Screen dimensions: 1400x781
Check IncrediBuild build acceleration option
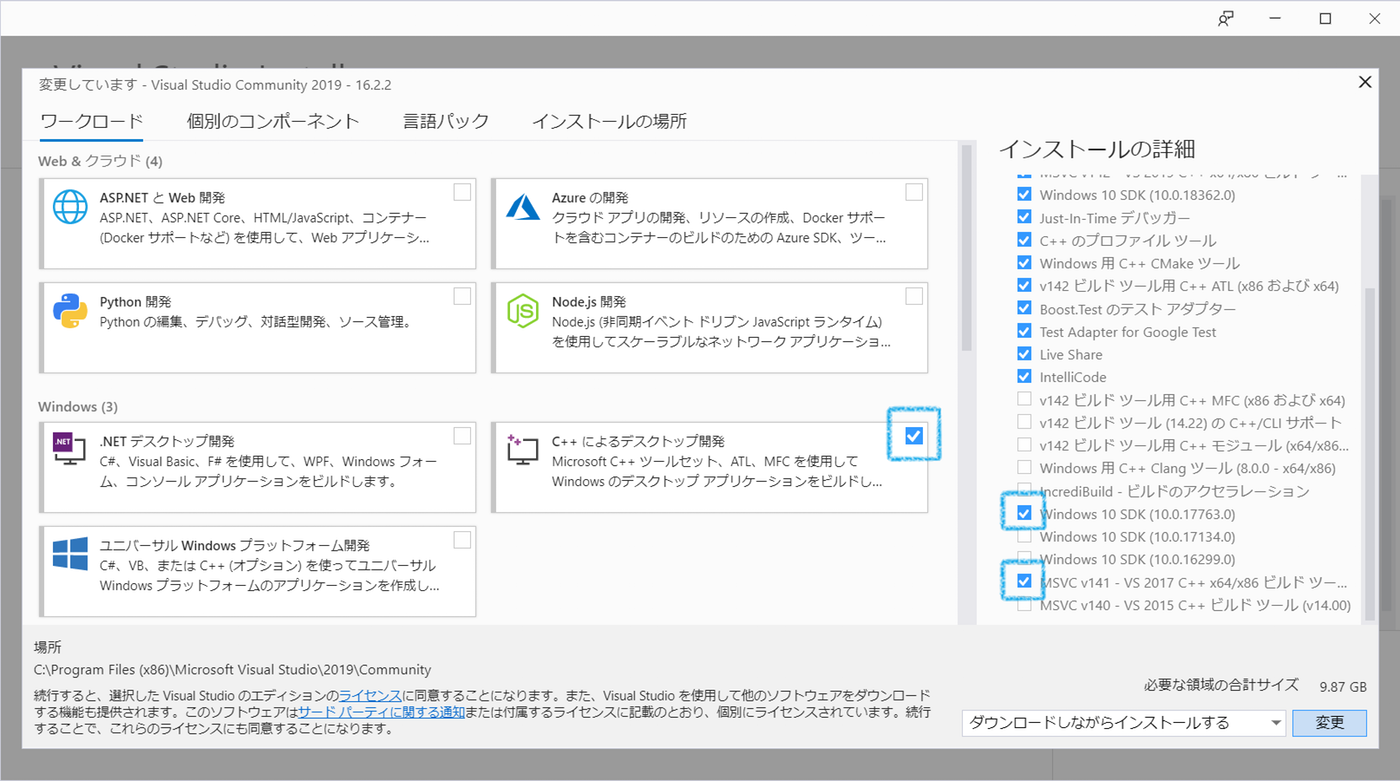coord(1024,490)
